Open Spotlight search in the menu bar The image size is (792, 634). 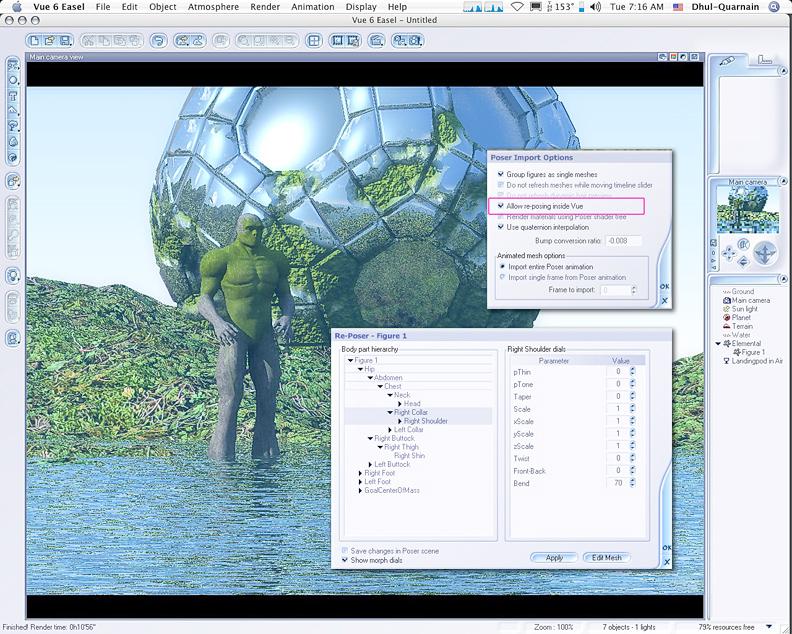pyautogui.click(x=774, y=7)
